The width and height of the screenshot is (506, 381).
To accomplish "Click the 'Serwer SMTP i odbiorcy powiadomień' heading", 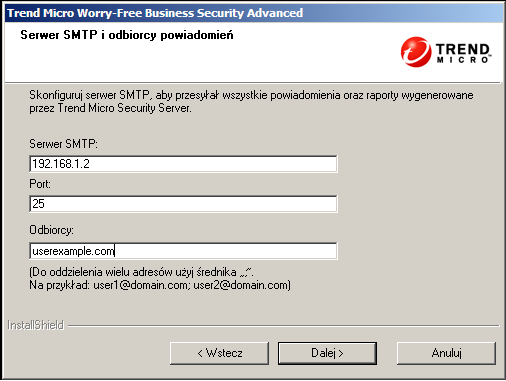I will (127, 35).
